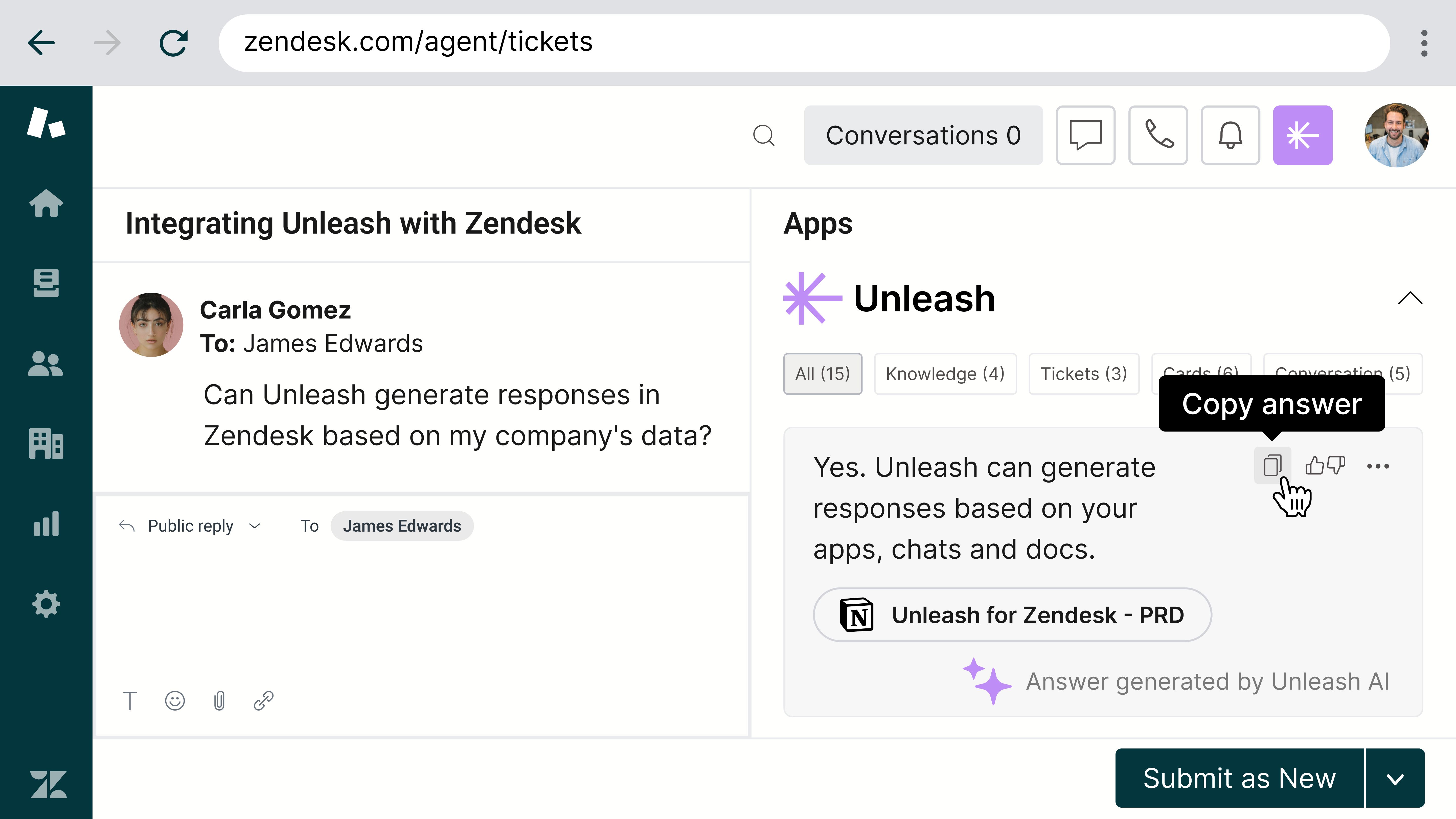Open answer more options ellipsis
This screenshot has height=819, width=1456.
pos(1377,466)
